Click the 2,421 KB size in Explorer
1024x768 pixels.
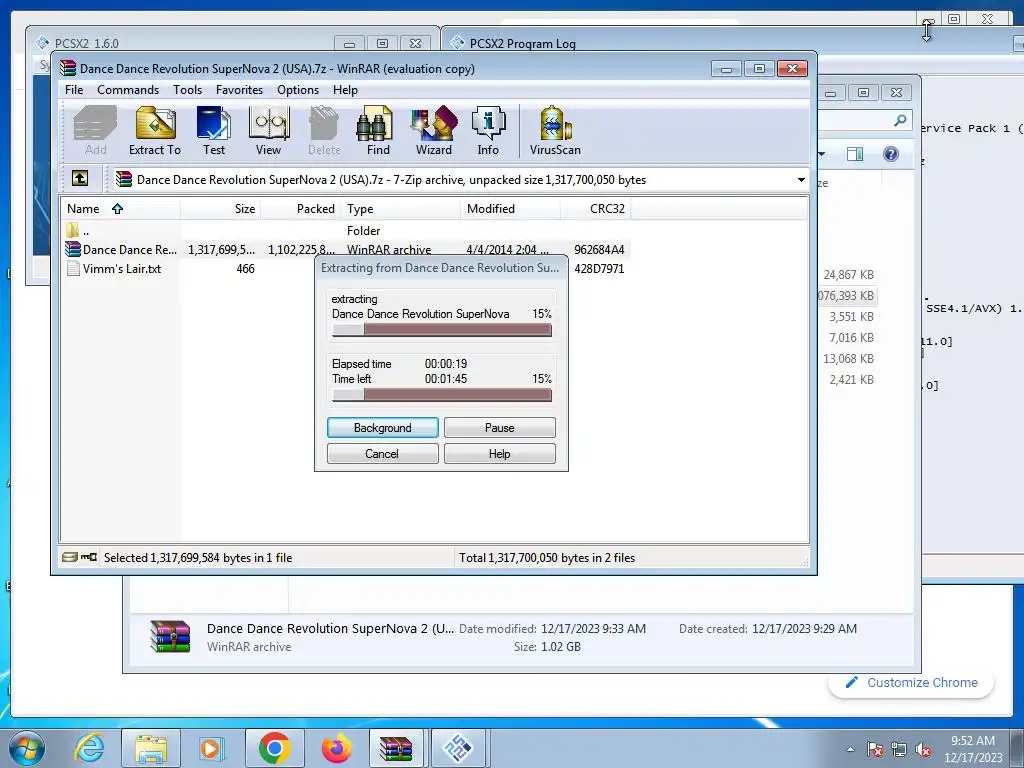(x=851, y=379)
